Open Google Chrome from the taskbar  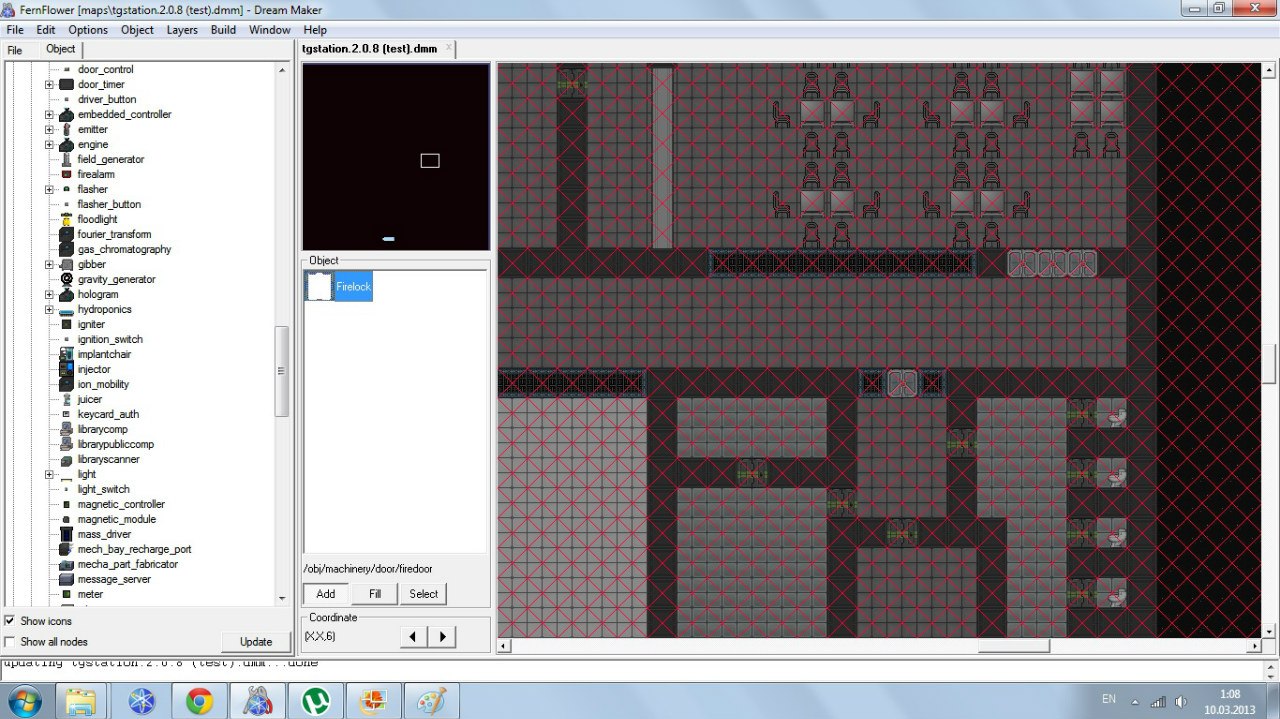click(x=199, y=701)
